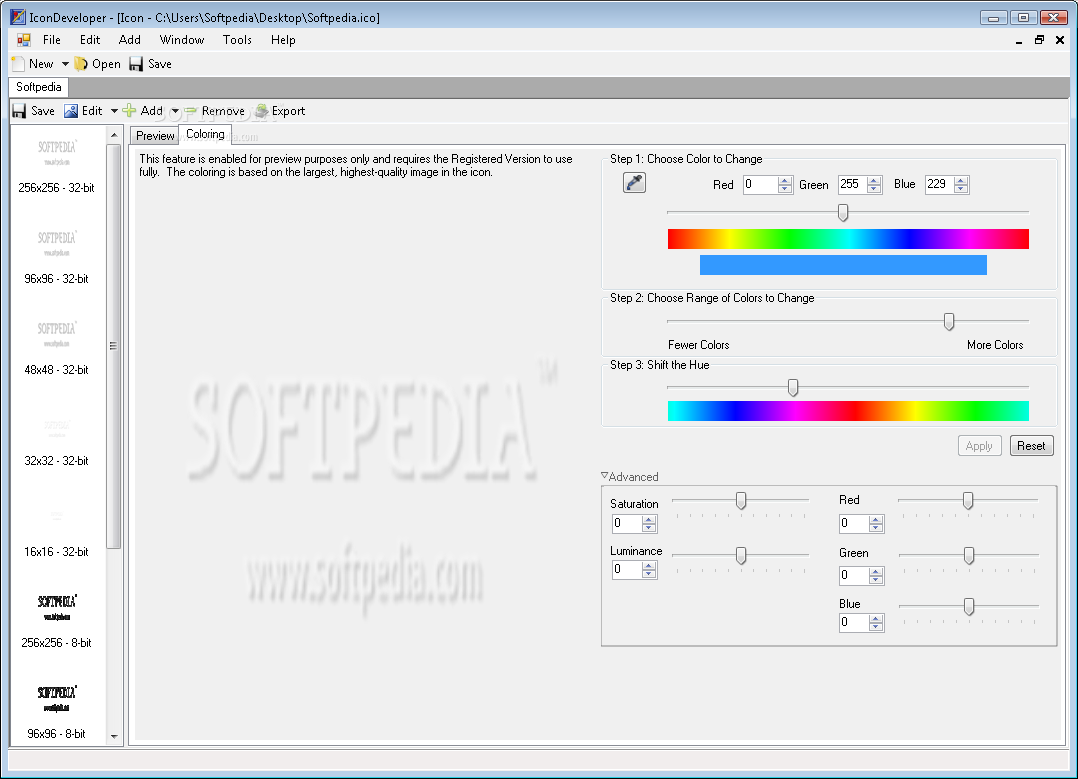
Task: Expand the New dropdown arrow
Action: tap(65, 64)
